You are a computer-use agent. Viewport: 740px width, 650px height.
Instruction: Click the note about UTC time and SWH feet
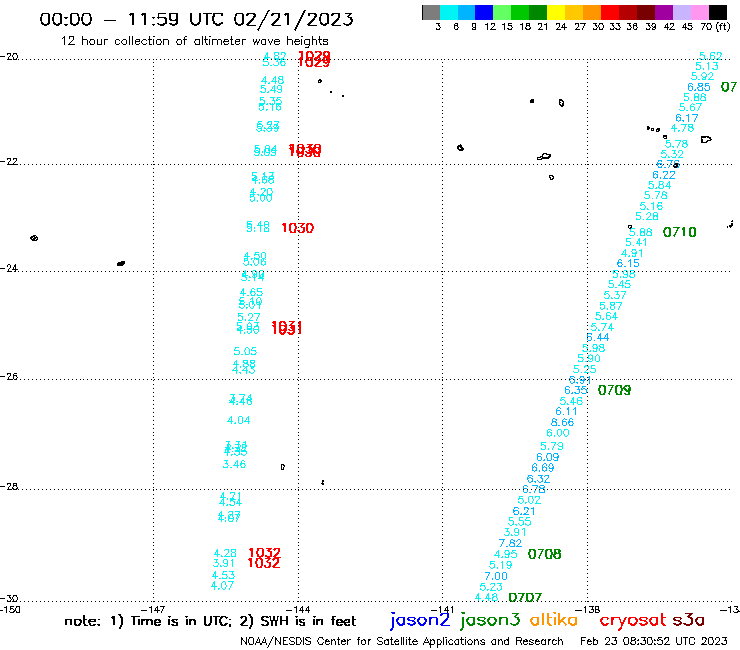[210, 621]
